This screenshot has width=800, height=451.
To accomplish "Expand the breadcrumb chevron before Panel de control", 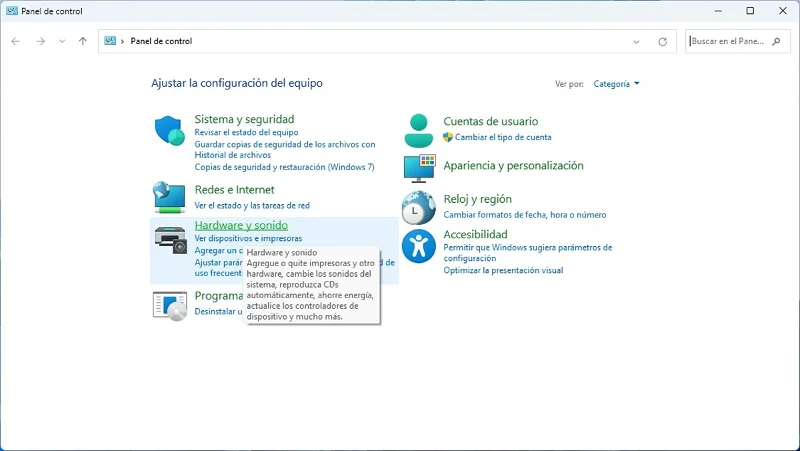I will (x=122, y=41).
